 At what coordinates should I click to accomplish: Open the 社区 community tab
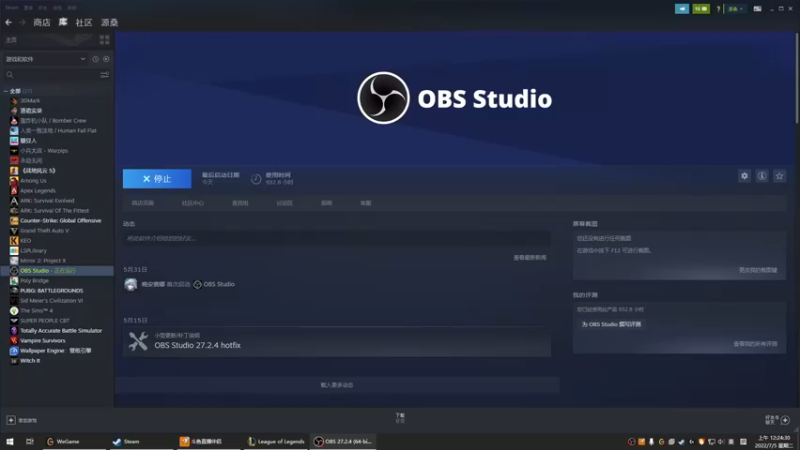tap(84, 22)
